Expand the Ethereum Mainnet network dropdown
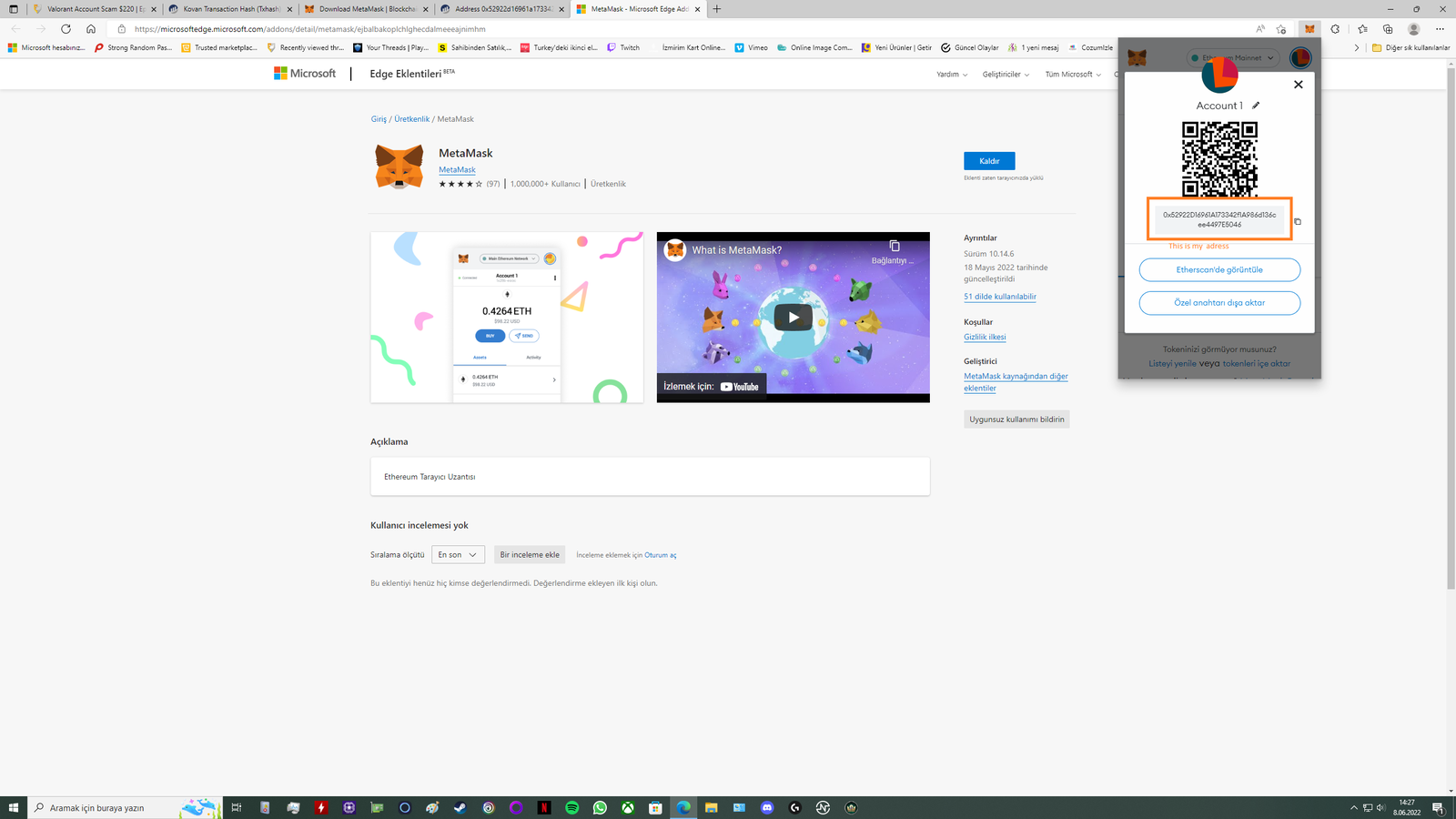Image resolution: width=1456 pixels, height=819 pixels. 1233,57
